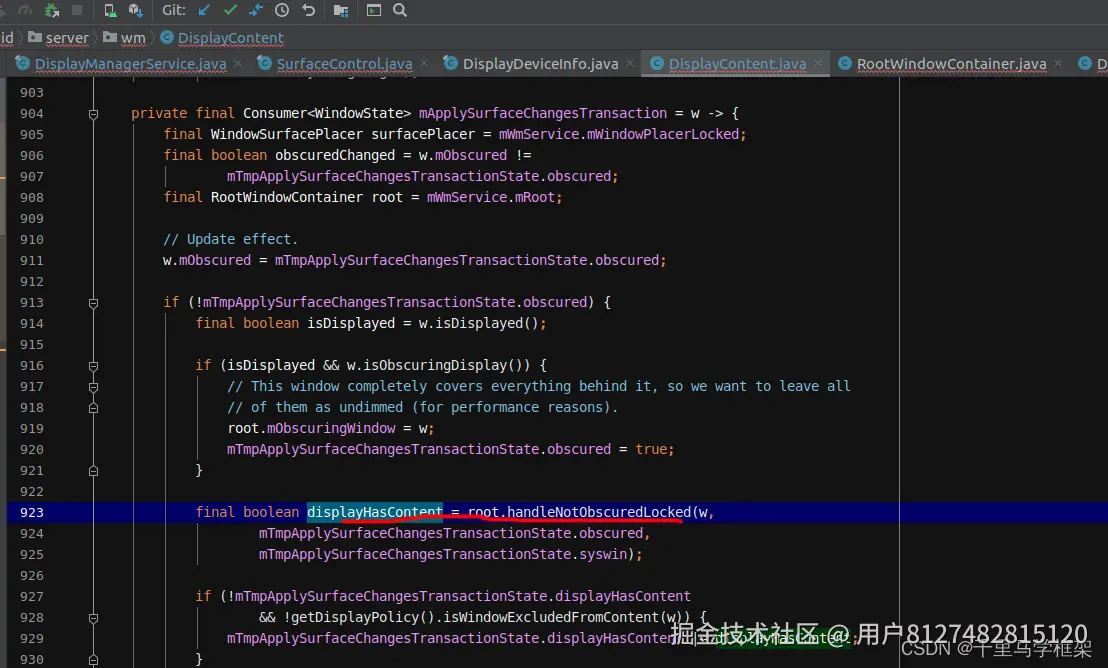The height and width of the screenshot is (668, 1108).
Task: Collapse the if block fold at line 913
Action: click(x=93, y=303)
